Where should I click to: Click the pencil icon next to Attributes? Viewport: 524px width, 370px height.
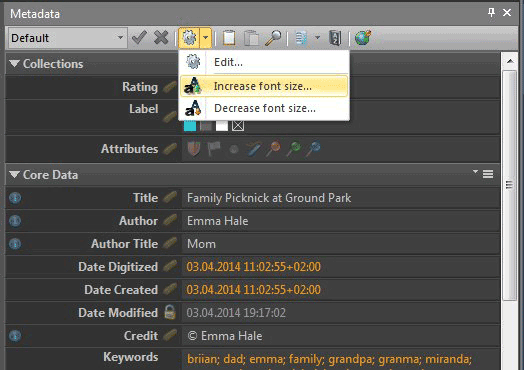(170, 149)
